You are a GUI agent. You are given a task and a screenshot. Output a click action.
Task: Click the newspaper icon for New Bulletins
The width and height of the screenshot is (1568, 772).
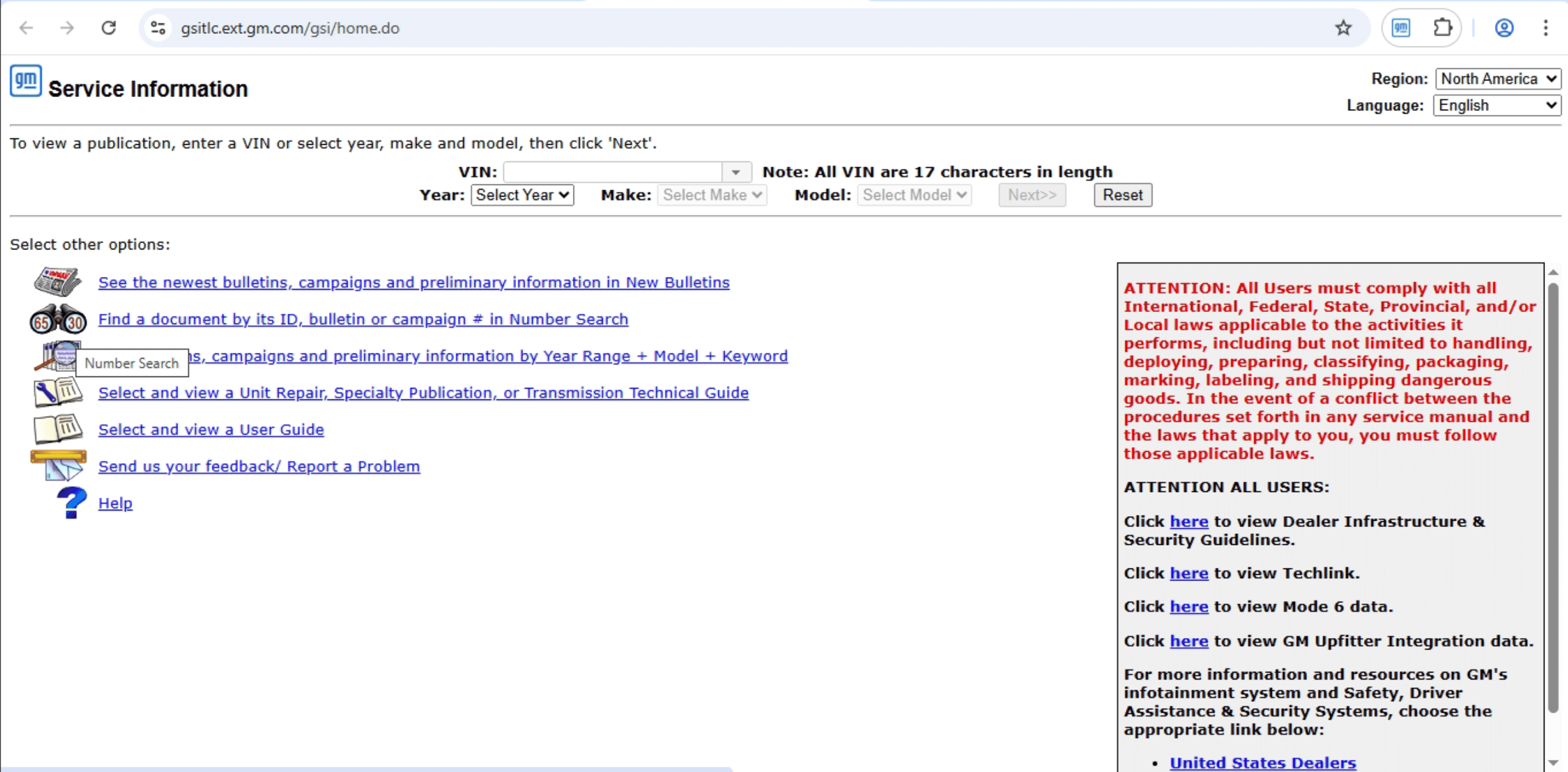57,281
